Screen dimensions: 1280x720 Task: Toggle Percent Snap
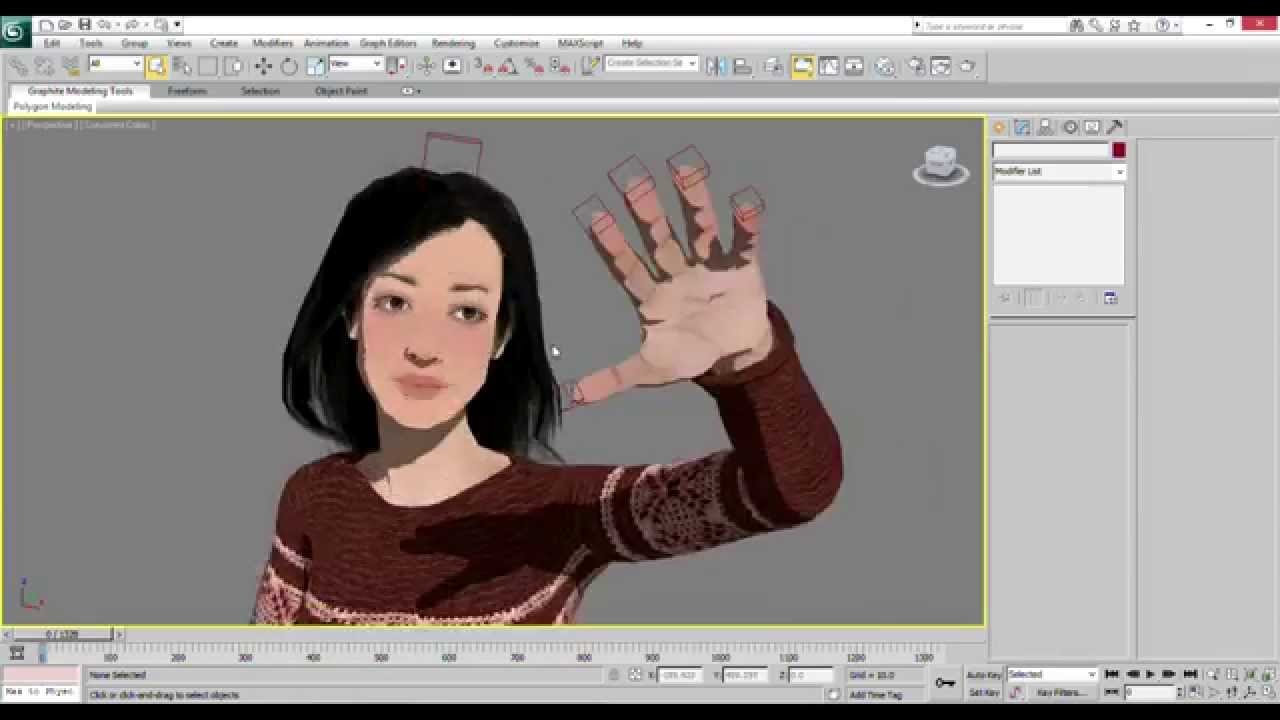pyautogui.click(x=534, y=66)
